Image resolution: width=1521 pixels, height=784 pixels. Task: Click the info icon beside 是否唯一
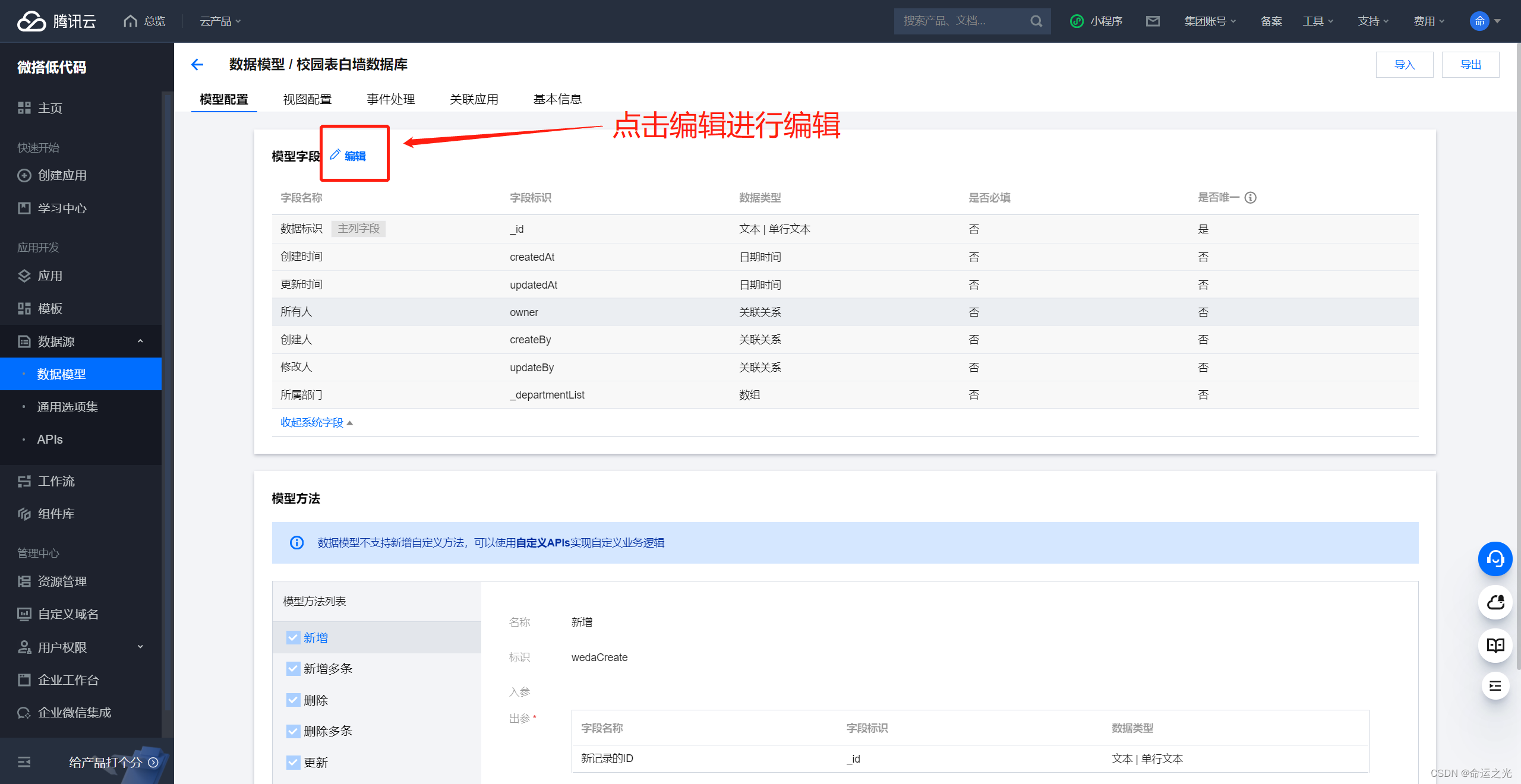coord(1251,198)
